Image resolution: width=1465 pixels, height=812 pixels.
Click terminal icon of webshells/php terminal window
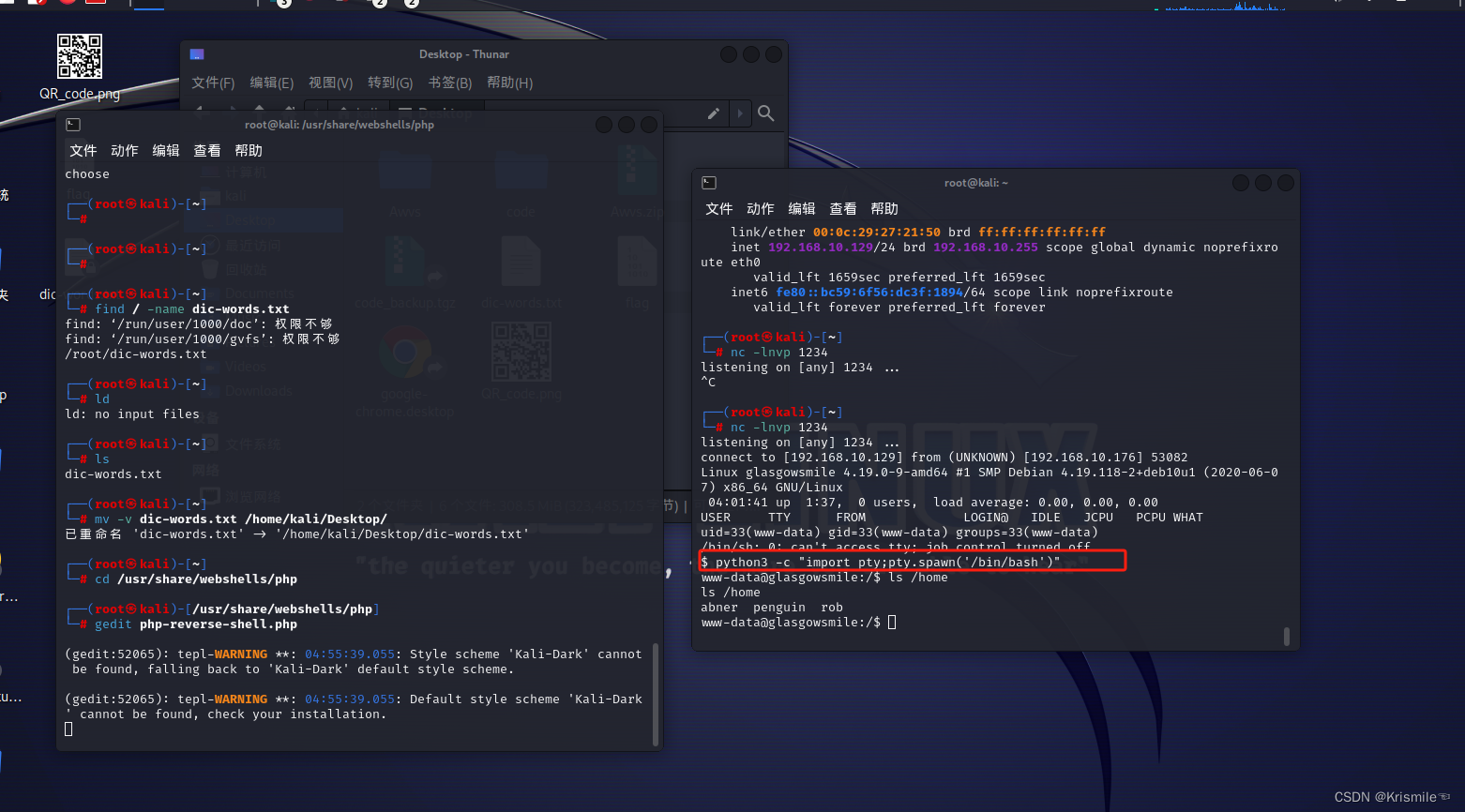point(73,125)
